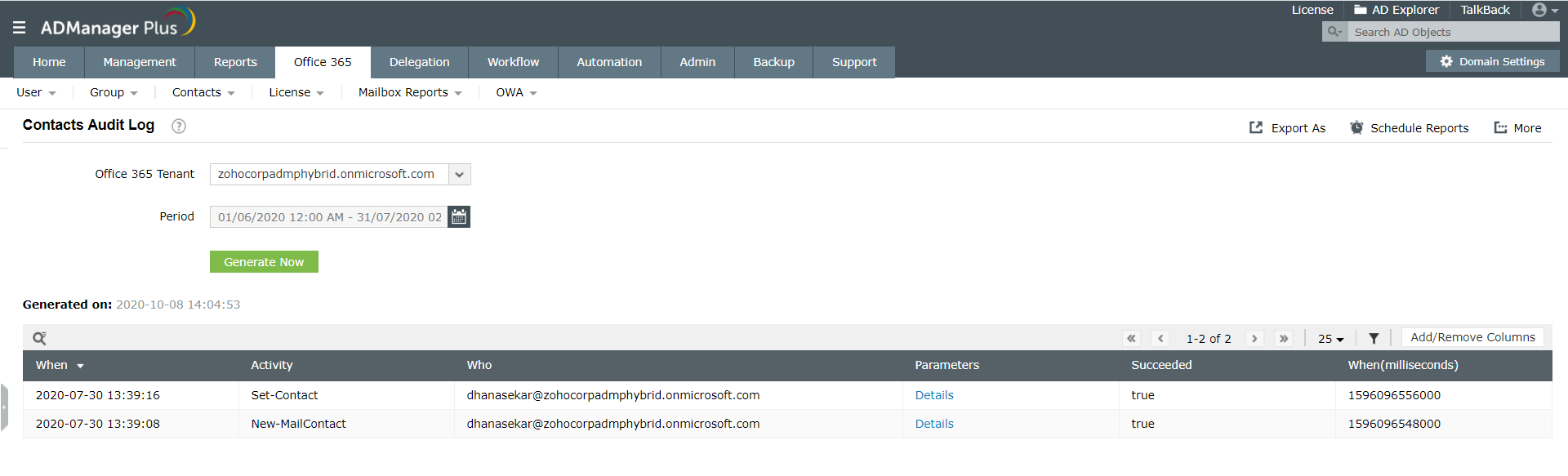The height and width of the screenshot is (476, 1568).
Task: Expand the collapsed left side panel handle
Action: (x=4, y=407)
